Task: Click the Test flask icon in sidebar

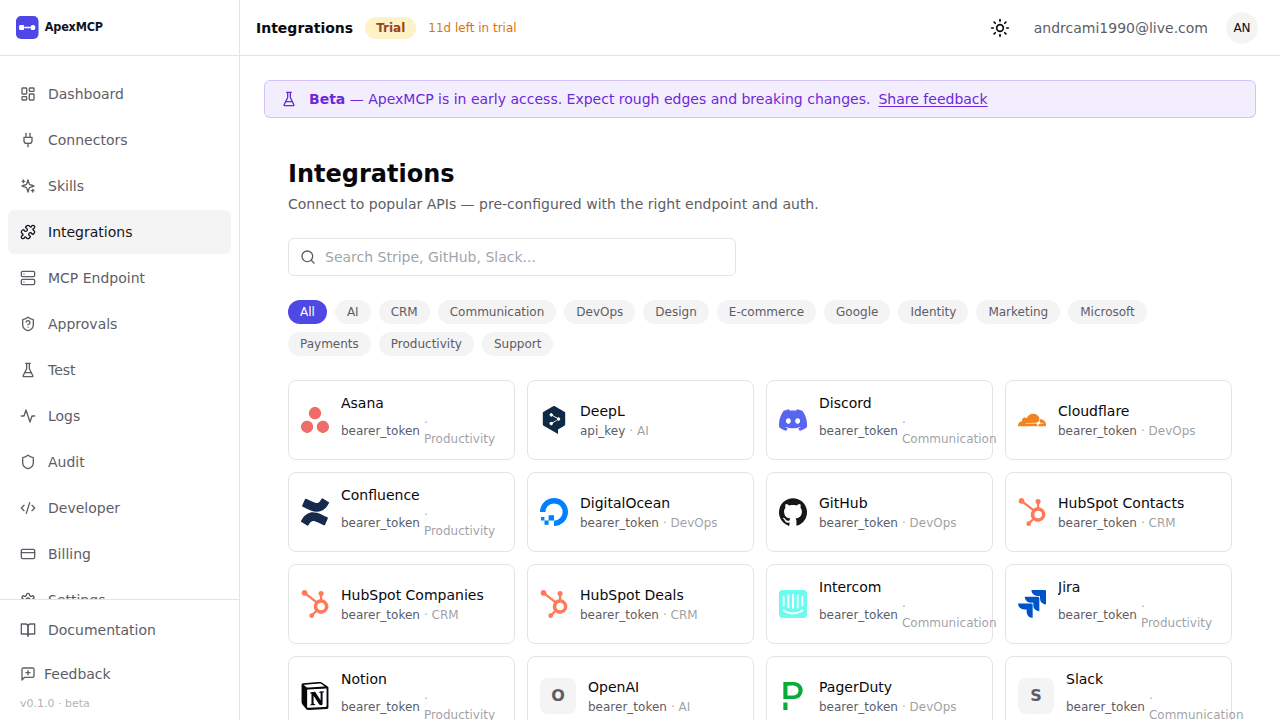Action: click(x=28, y=370)
